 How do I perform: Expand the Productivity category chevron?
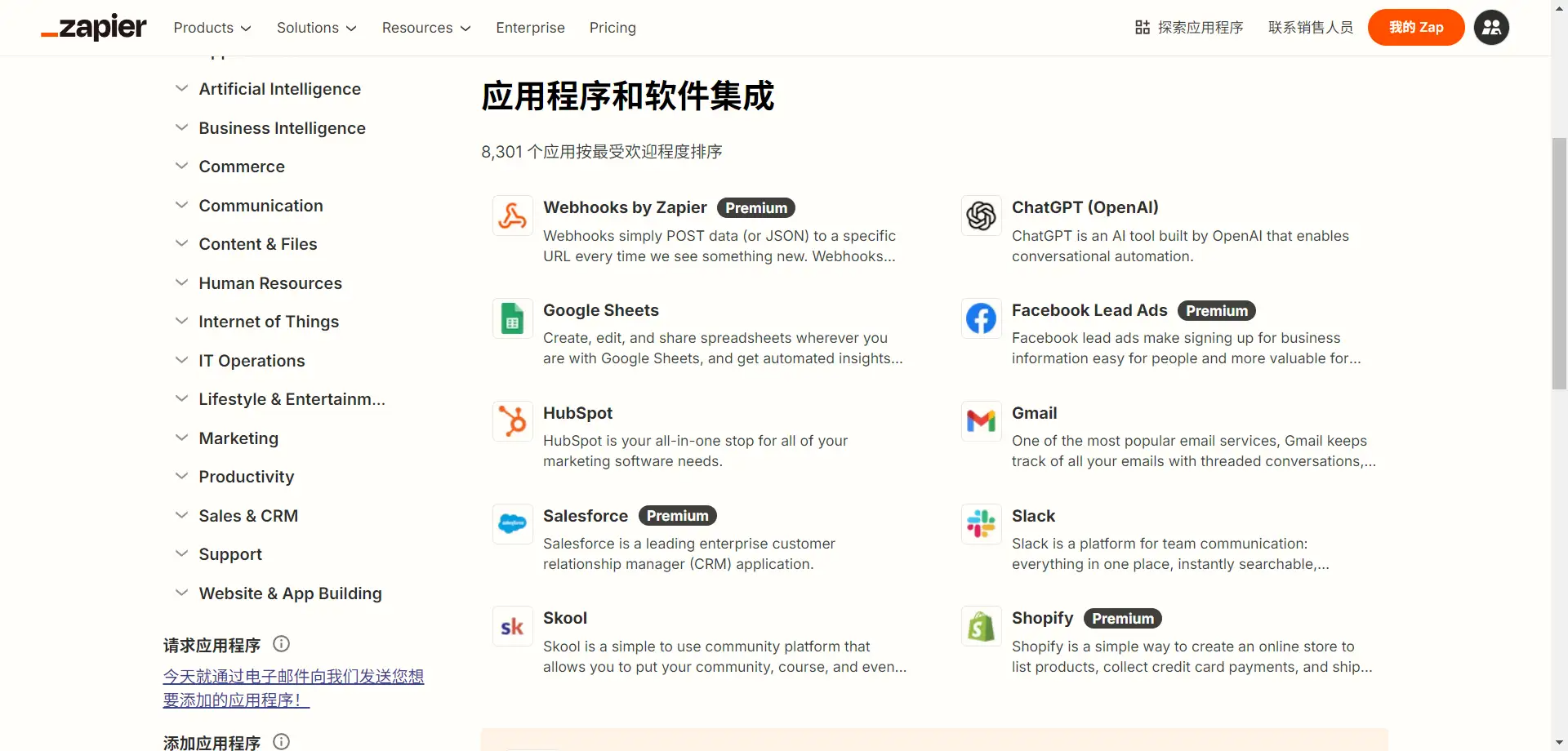click(x=181, y=476)
